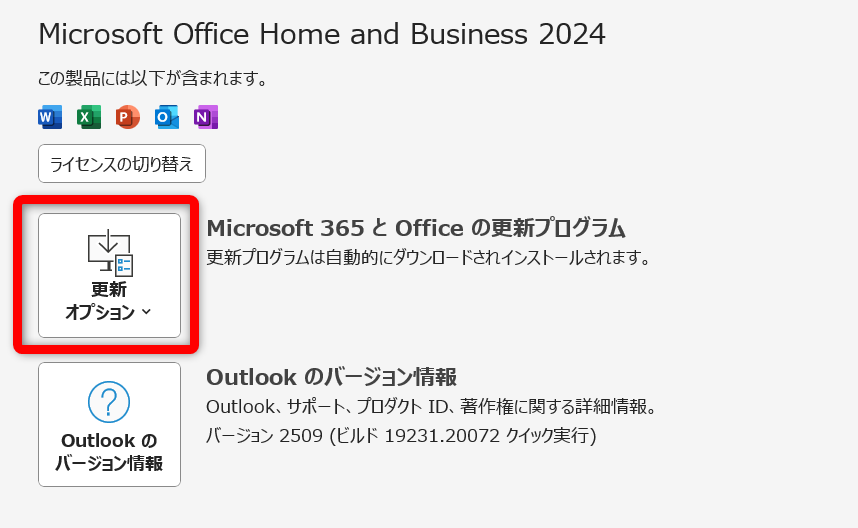Image resolution: width=858 pixels, height=528 pixels.
Task: Click the question mark circle icon
Action: coord(109,401)
